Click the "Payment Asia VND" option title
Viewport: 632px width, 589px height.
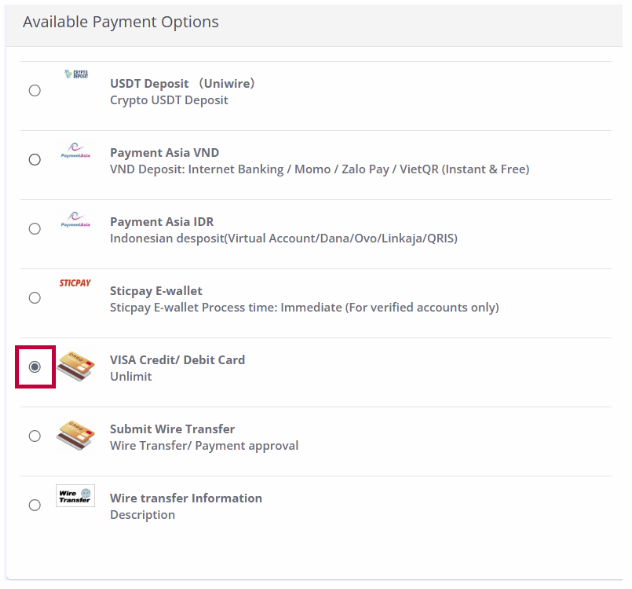(164, 153)
